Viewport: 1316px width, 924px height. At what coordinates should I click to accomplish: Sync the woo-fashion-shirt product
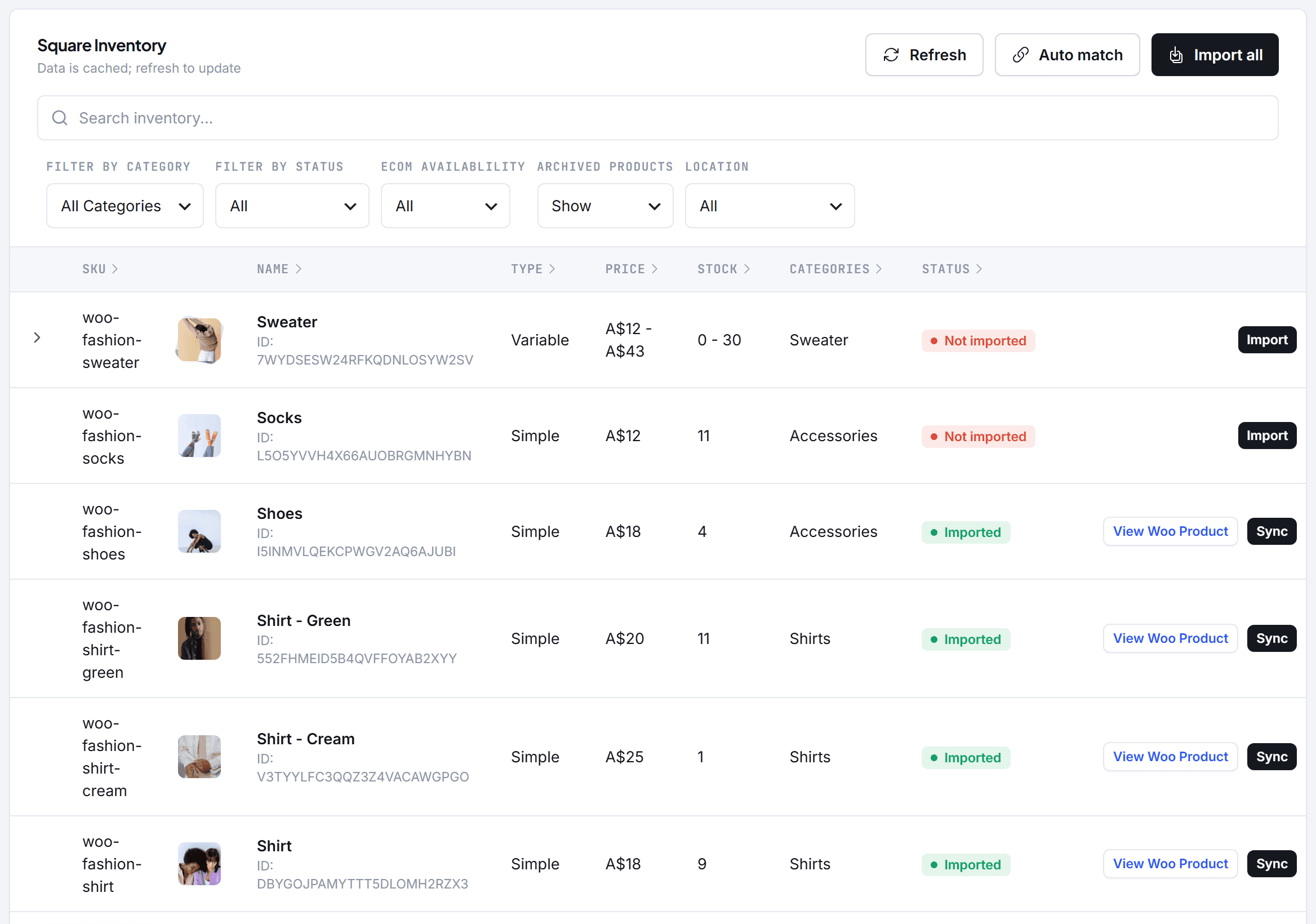1272,864
